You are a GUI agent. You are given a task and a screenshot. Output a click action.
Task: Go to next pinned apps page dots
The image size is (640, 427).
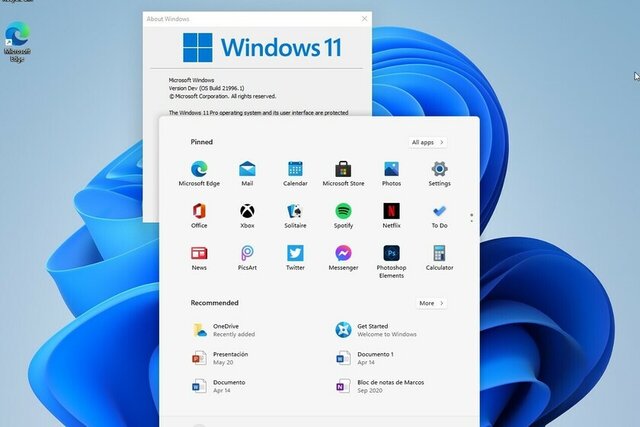[472, 218]
